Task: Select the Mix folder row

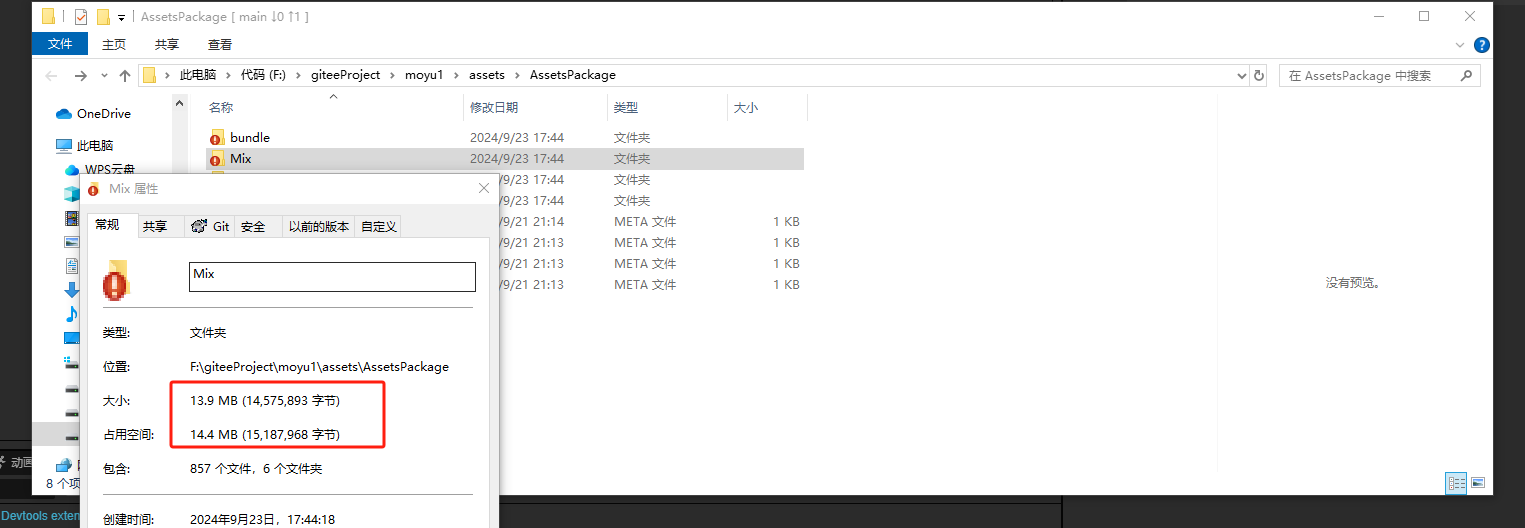Action: (505, 159)
